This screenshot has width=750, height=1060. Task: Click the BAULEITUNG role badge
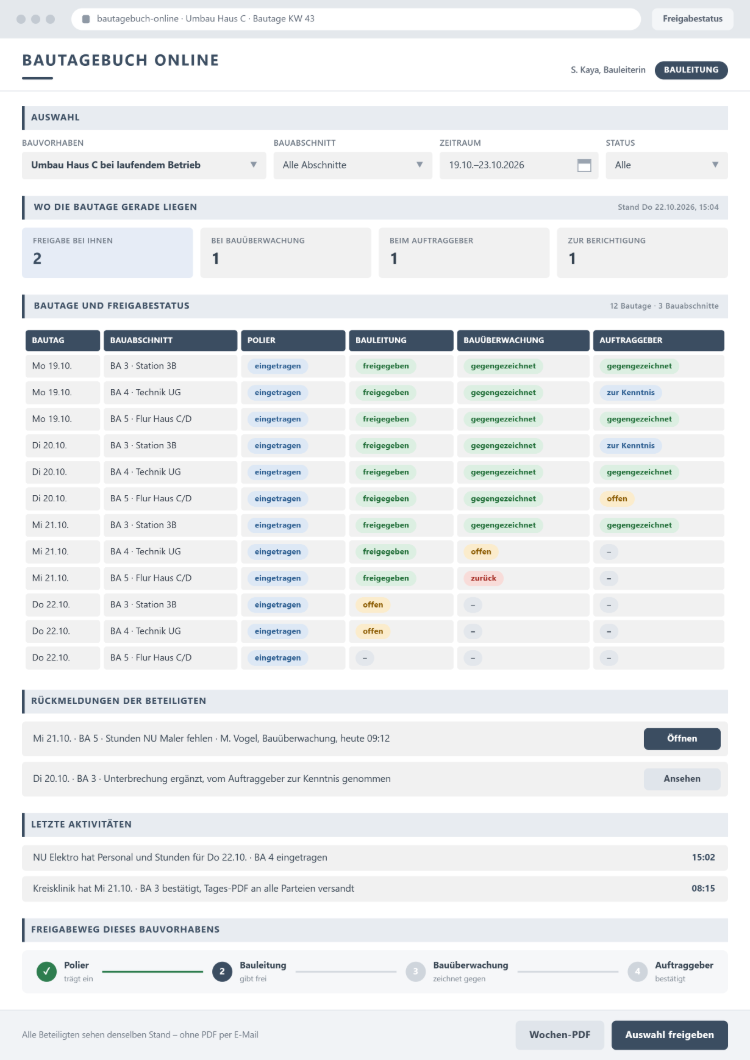[x=691, y=70]
